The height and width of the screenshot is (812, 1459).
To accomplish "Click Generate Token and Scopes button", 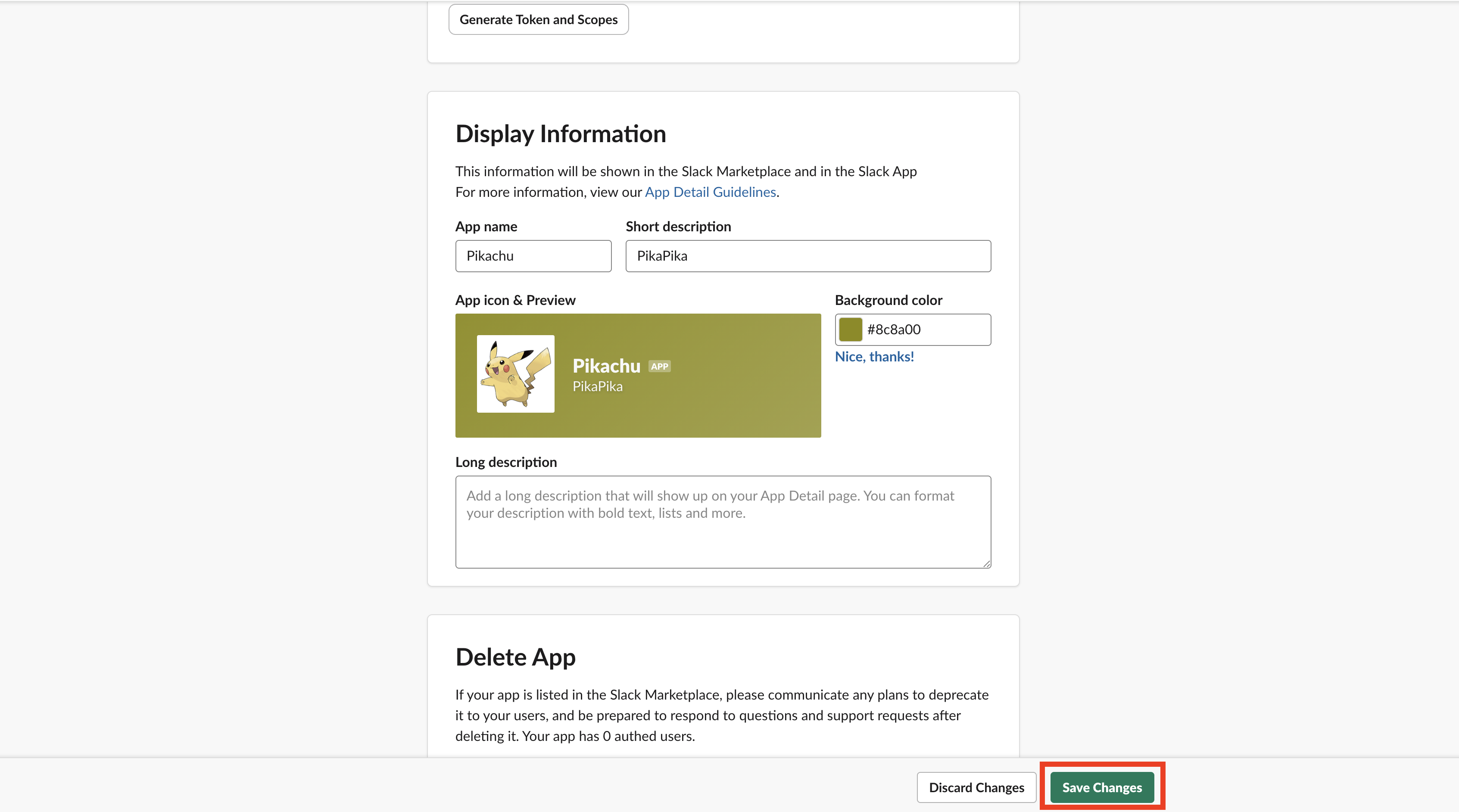I will click(x=538, y=20).
